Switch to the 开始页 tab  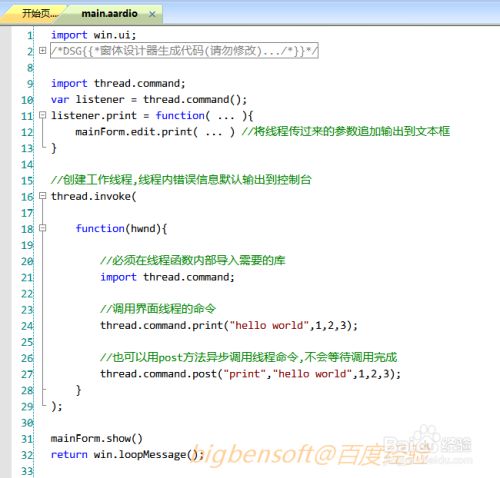[39, 14]
